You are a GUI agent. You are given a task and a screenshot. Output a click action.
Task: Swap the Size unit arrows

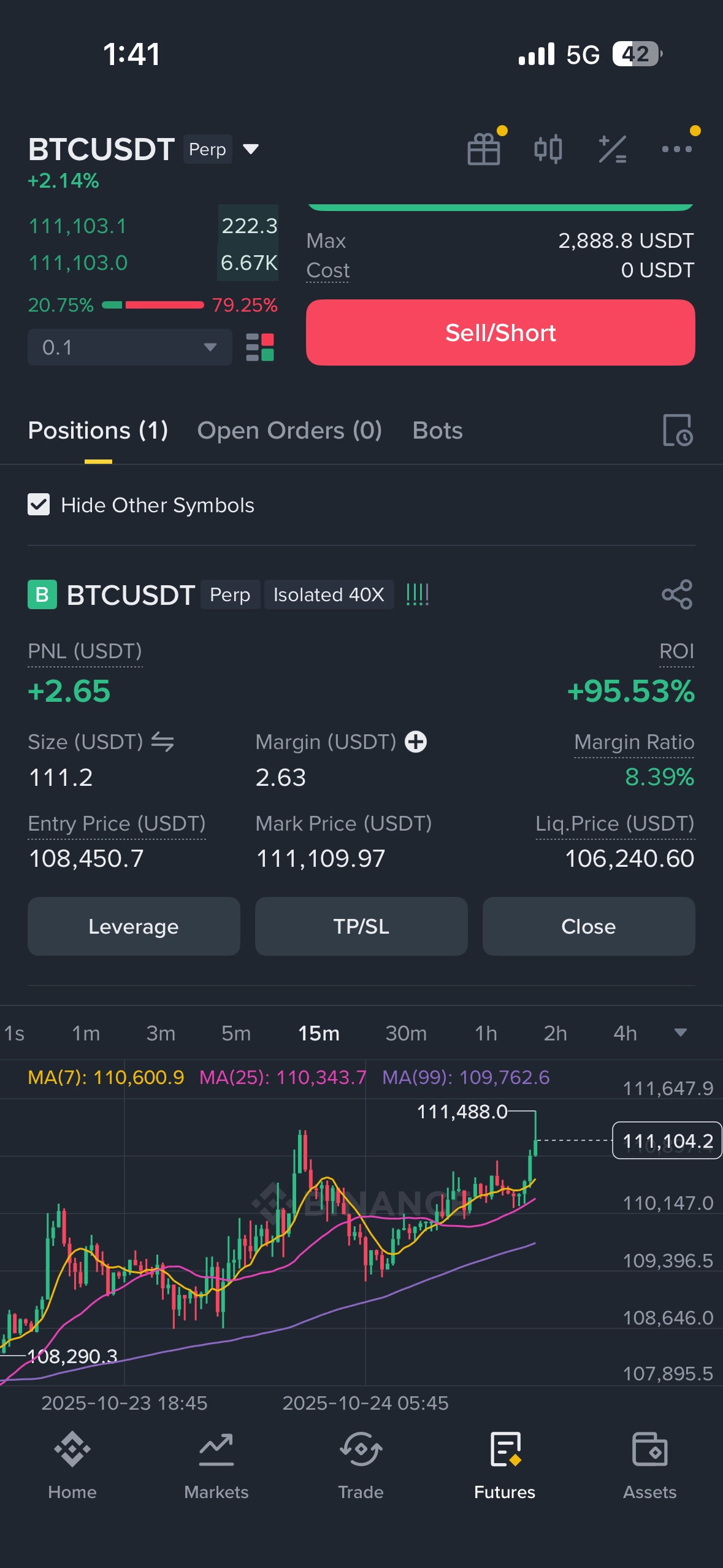click(163, 742)
